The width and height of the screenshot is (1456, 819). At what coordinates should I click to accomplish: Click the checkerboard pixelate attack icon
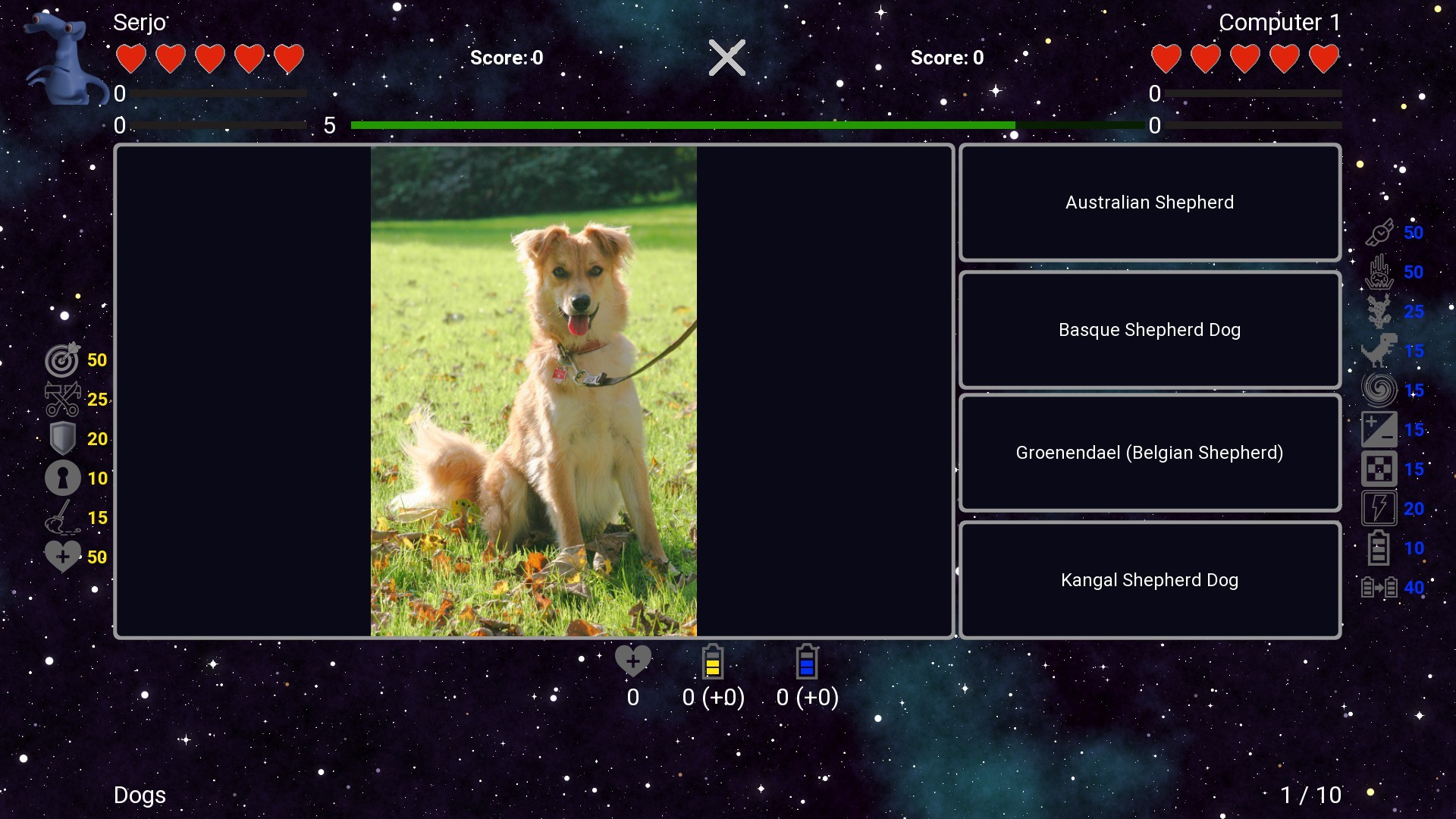click(x=1379, y=469)
